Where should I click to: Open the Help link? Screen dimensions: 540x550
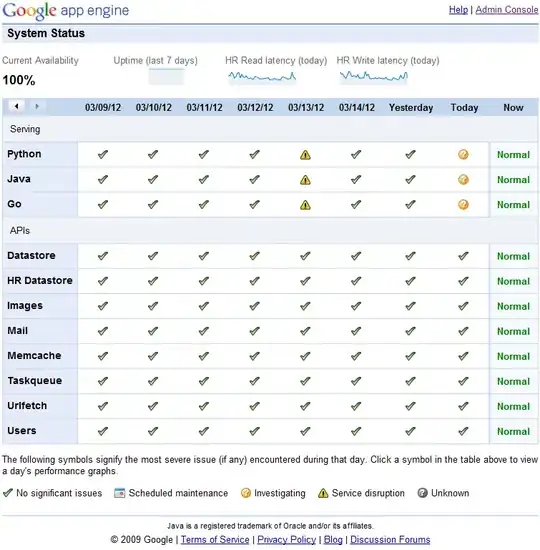pos(458,10)
